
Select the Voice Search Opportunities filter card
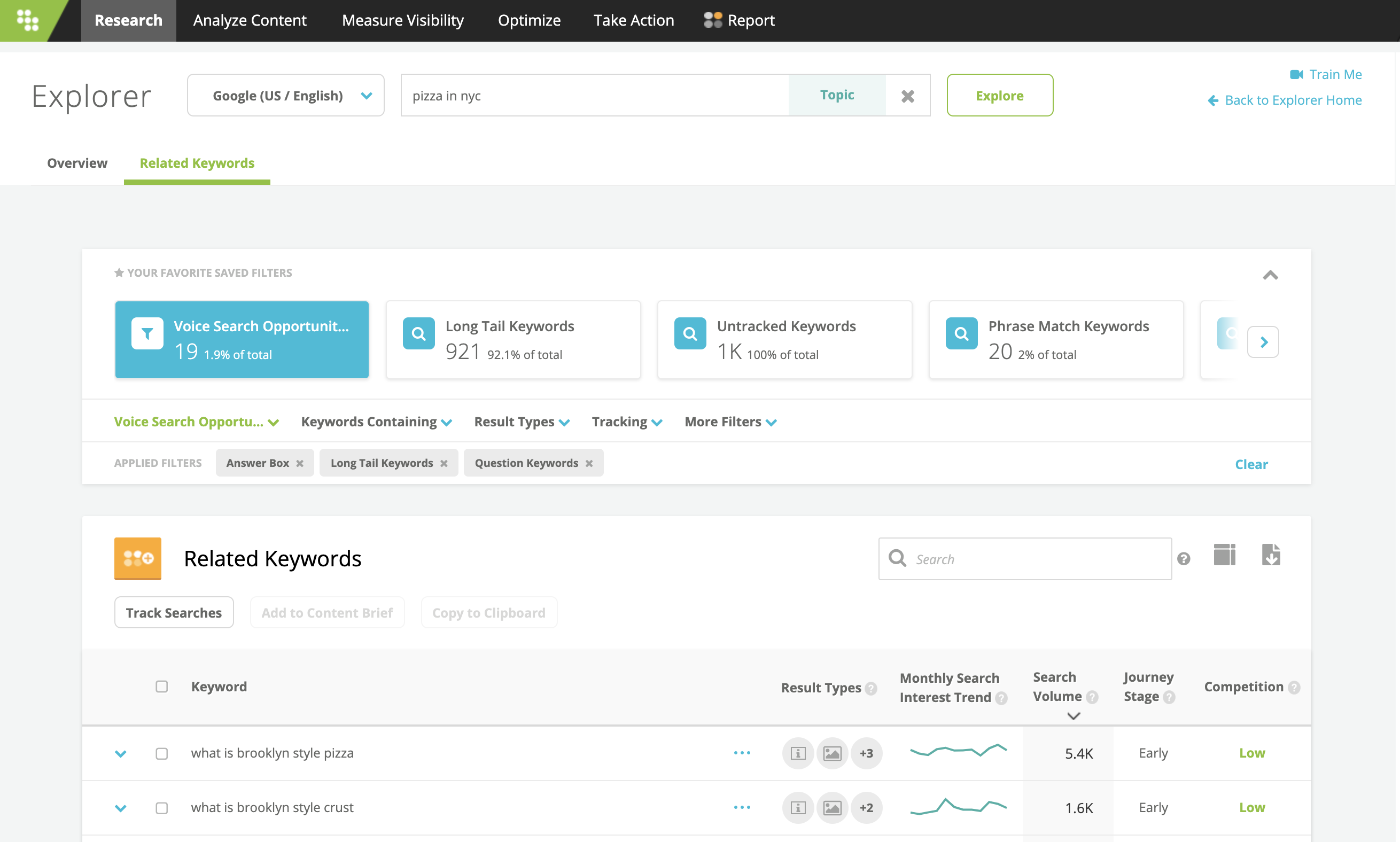coord(242,339)
